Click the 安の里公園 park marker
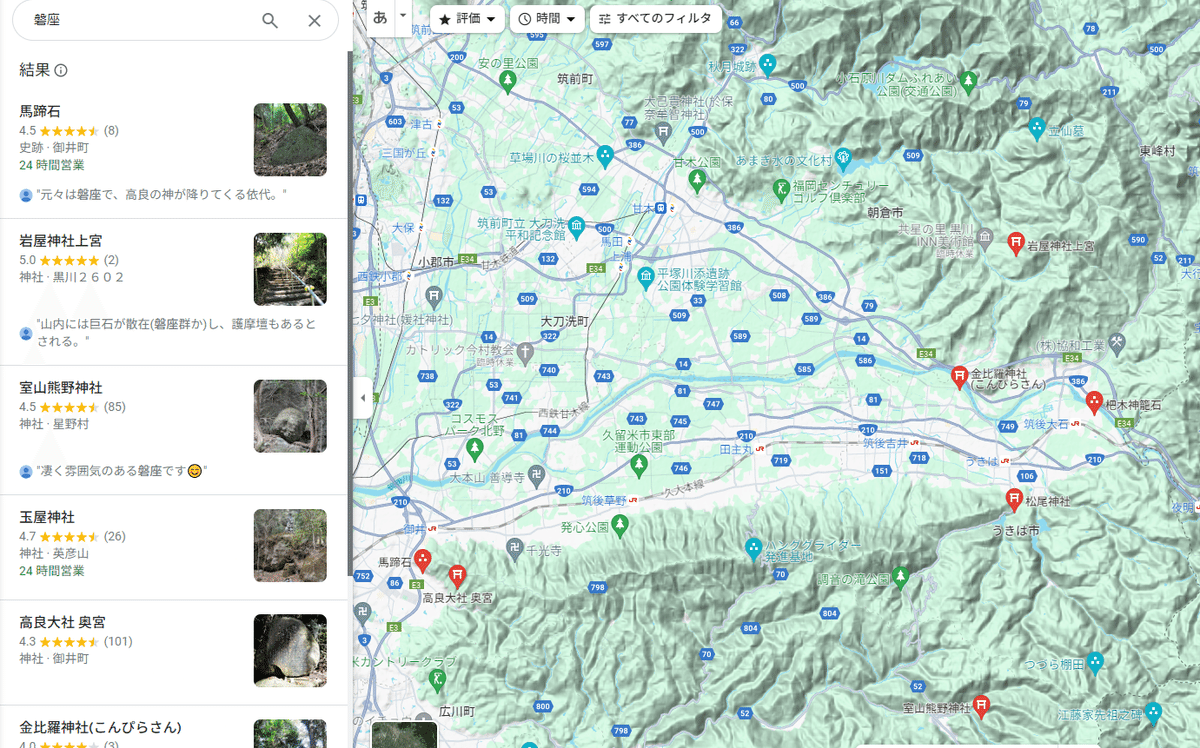The image size is (1200, 748). click(508, 80)
